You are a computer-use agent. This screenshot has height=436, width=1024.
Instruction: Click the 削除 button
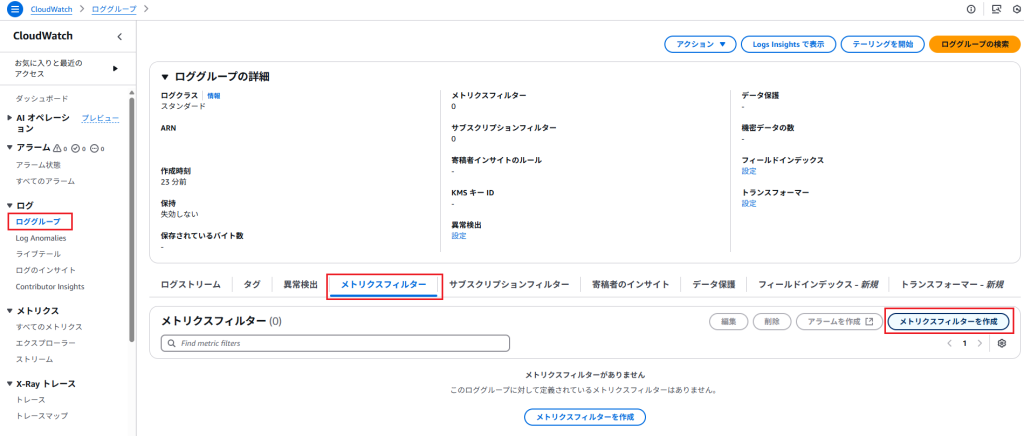tap(772, 322)
